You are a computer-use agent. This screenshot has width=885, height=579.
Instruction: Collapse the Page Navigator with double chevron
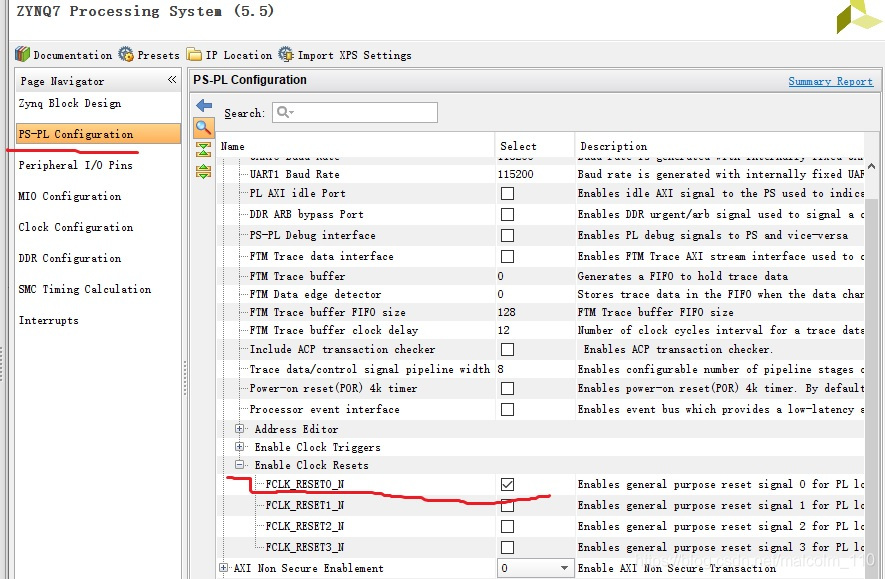click(x=172, y=80)
